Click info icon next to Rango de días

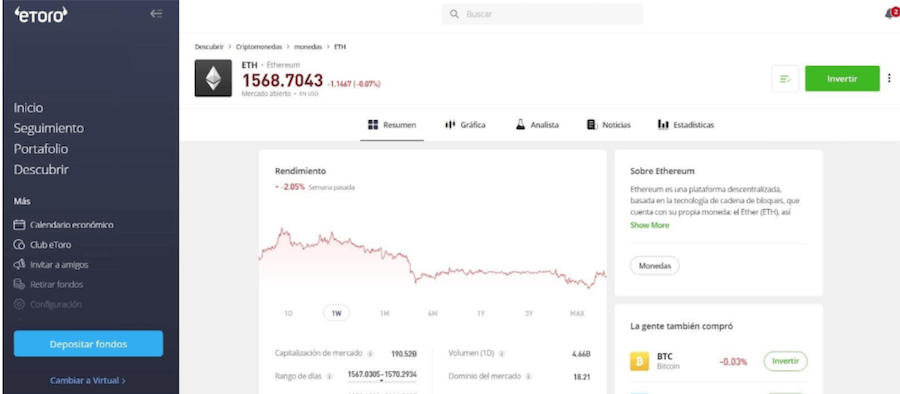coord(329,376)
